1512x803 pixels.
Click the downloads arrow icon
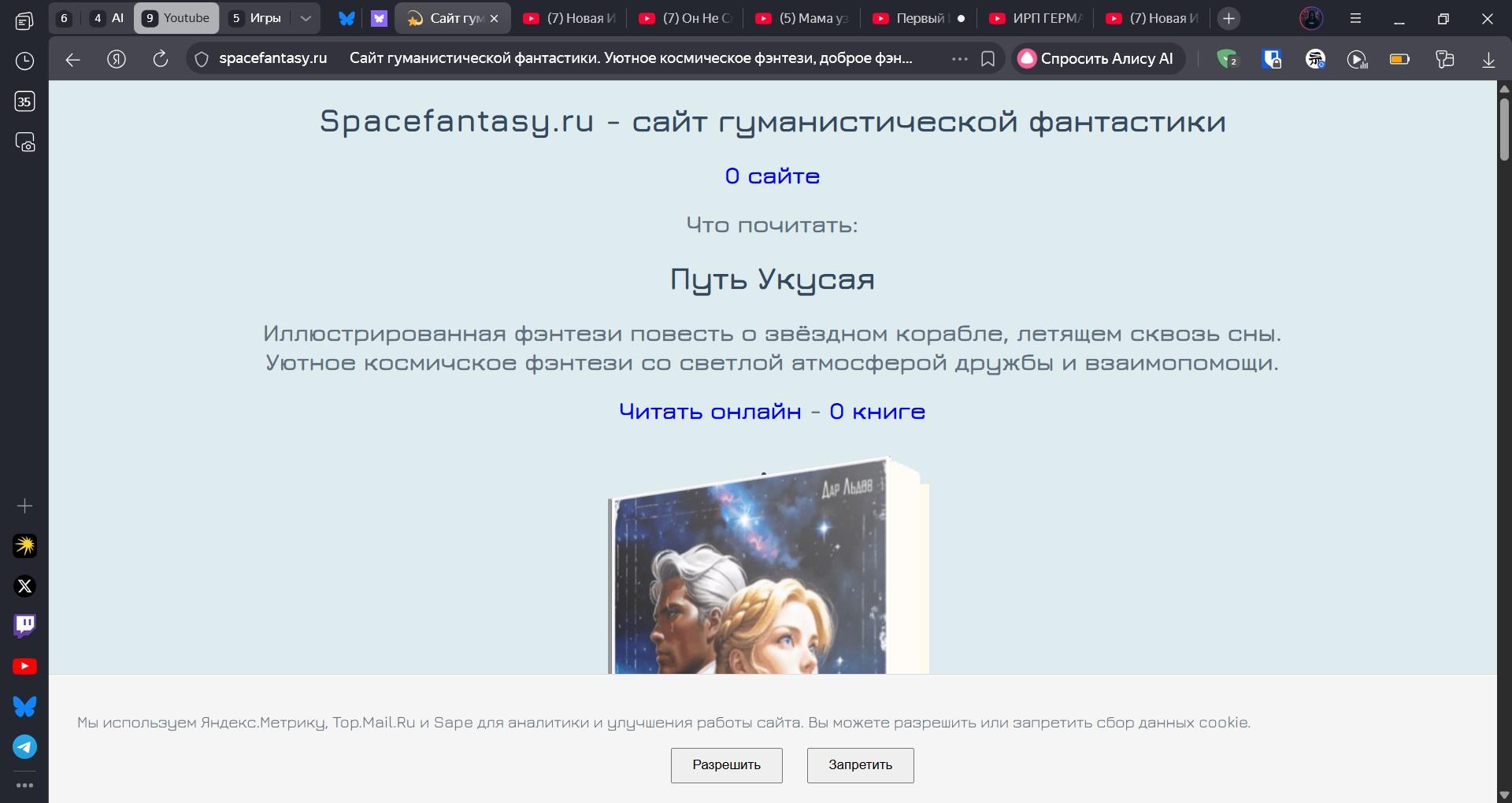1488,59
